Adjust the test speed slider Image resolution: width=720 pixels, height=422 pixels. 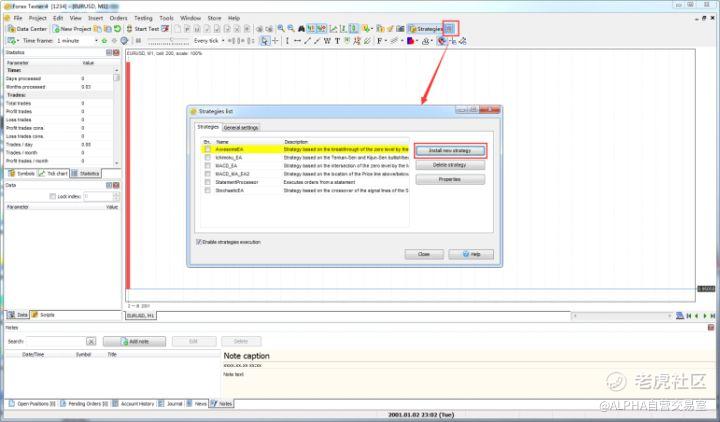point(169,41)
